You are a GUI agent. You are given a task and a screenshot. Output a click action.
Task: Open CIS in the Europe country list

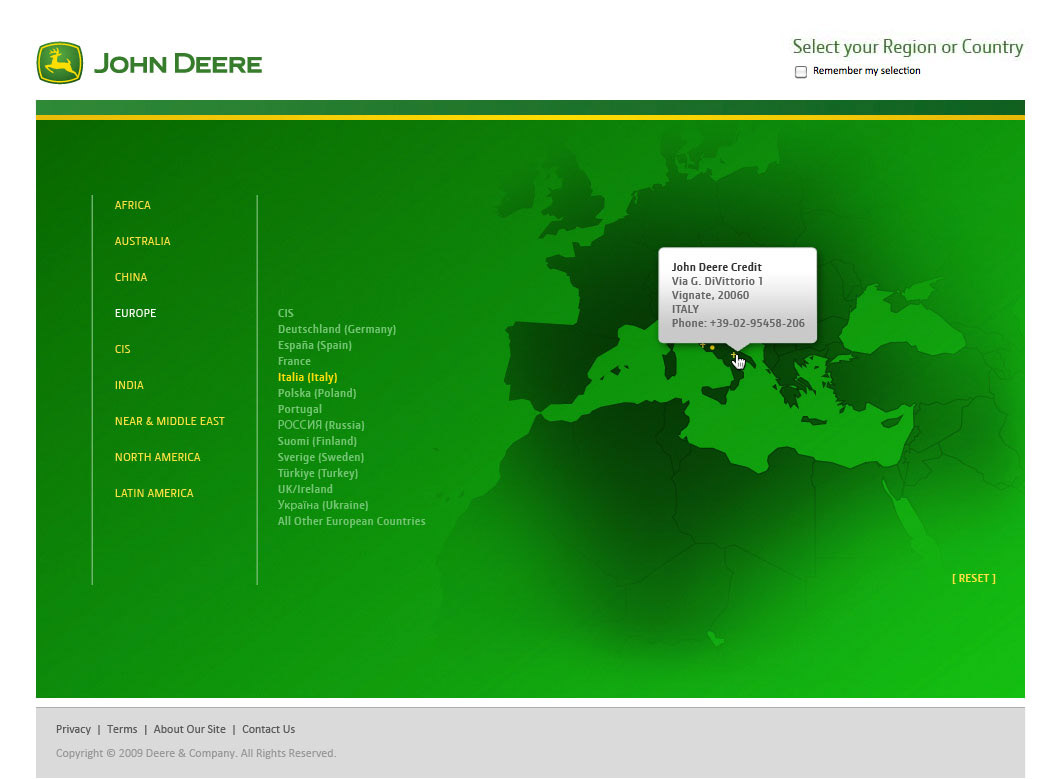click(x=286, y=313)
